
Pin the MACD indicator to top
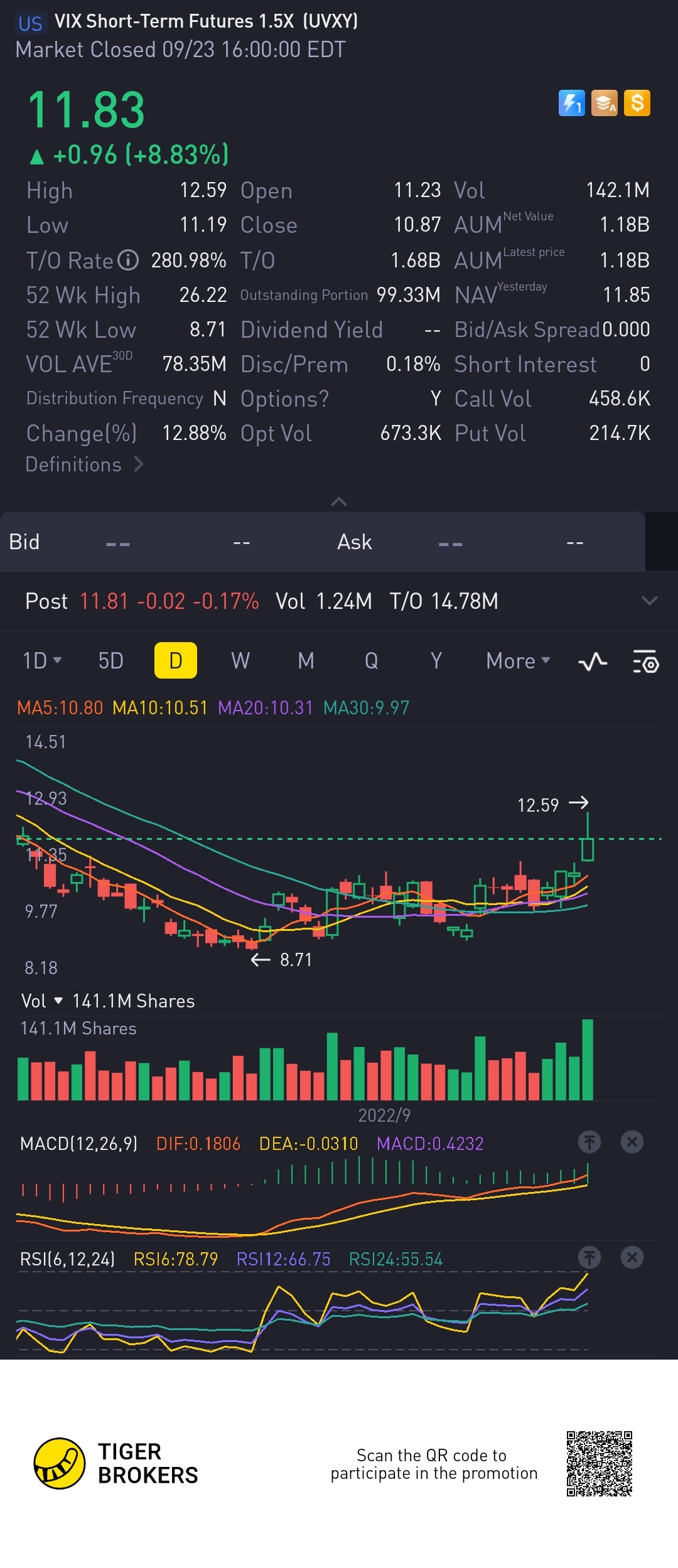coord(589,1142)
